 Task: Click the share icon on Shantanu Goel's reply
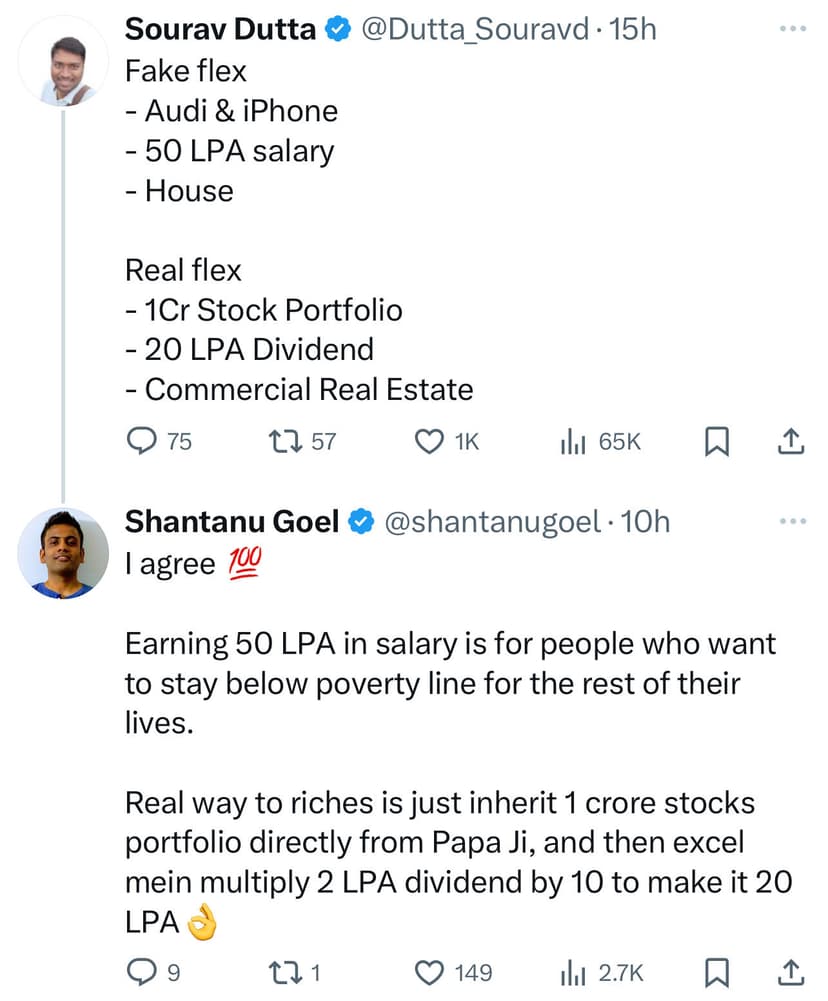point(791,971)
